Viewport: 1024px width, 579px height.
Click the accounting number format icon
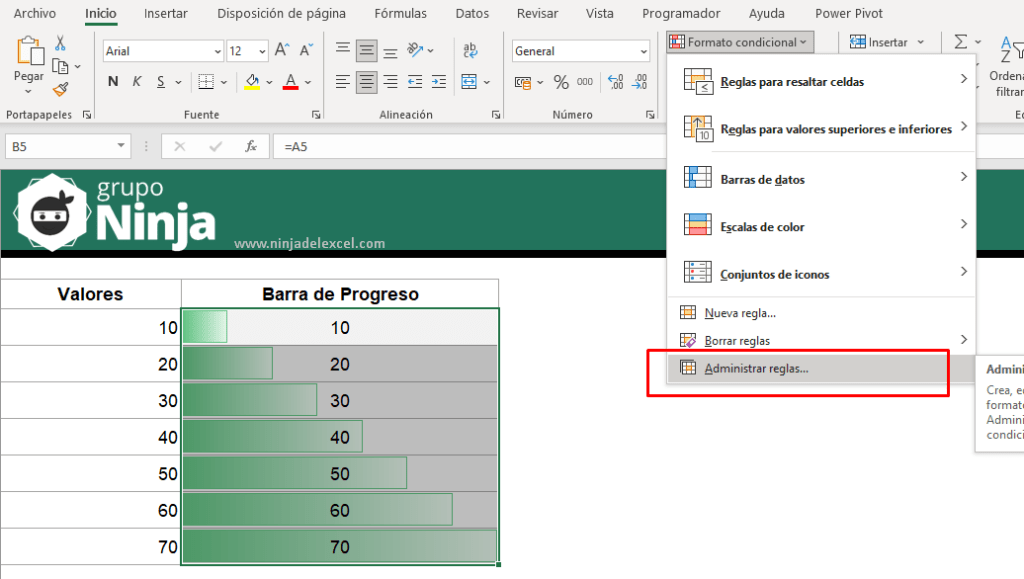(522, 82)
